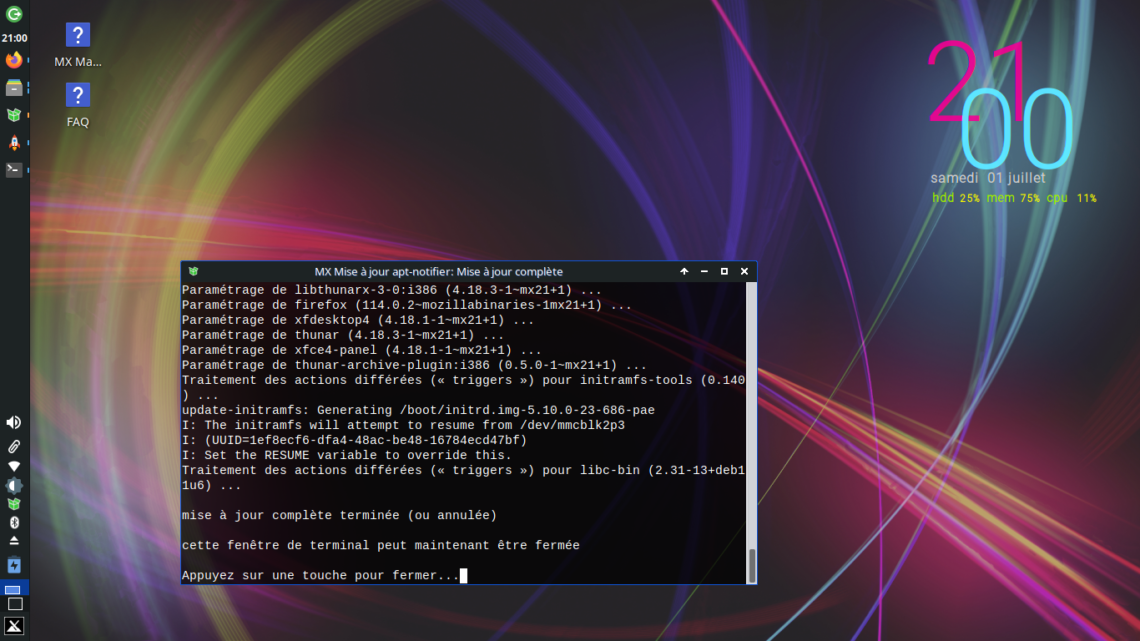Open the file manager from the panel
Viewport: 1140px width, 641px height.
[x=13, y=88]
